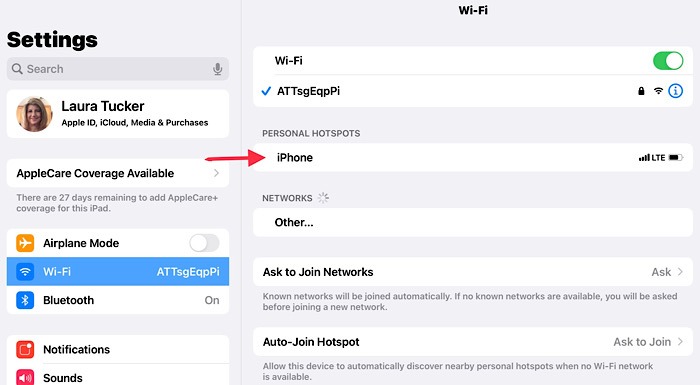Click 'Apple ID, iCloud, Media & Purchases' subtitle
700x385 pixels.
(135, 122)
